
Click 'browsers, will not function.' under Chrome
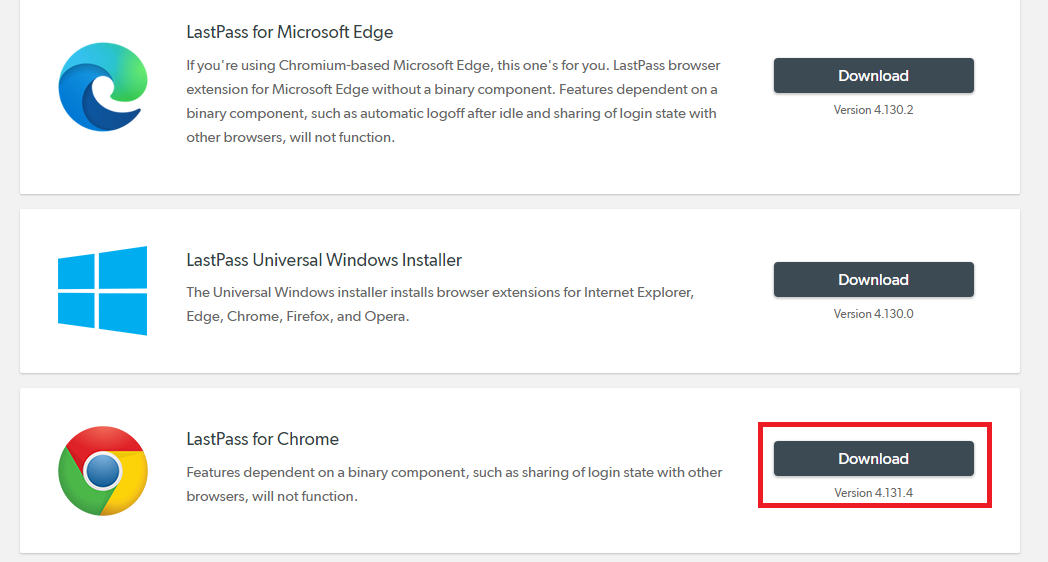(272, 496)
